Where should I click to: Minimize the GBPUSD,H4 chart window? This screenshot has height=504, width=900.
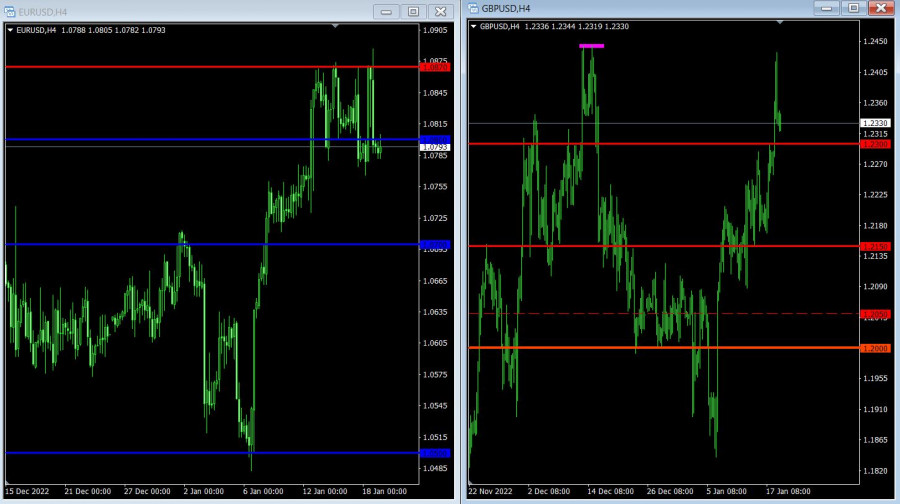pos(827,8)
